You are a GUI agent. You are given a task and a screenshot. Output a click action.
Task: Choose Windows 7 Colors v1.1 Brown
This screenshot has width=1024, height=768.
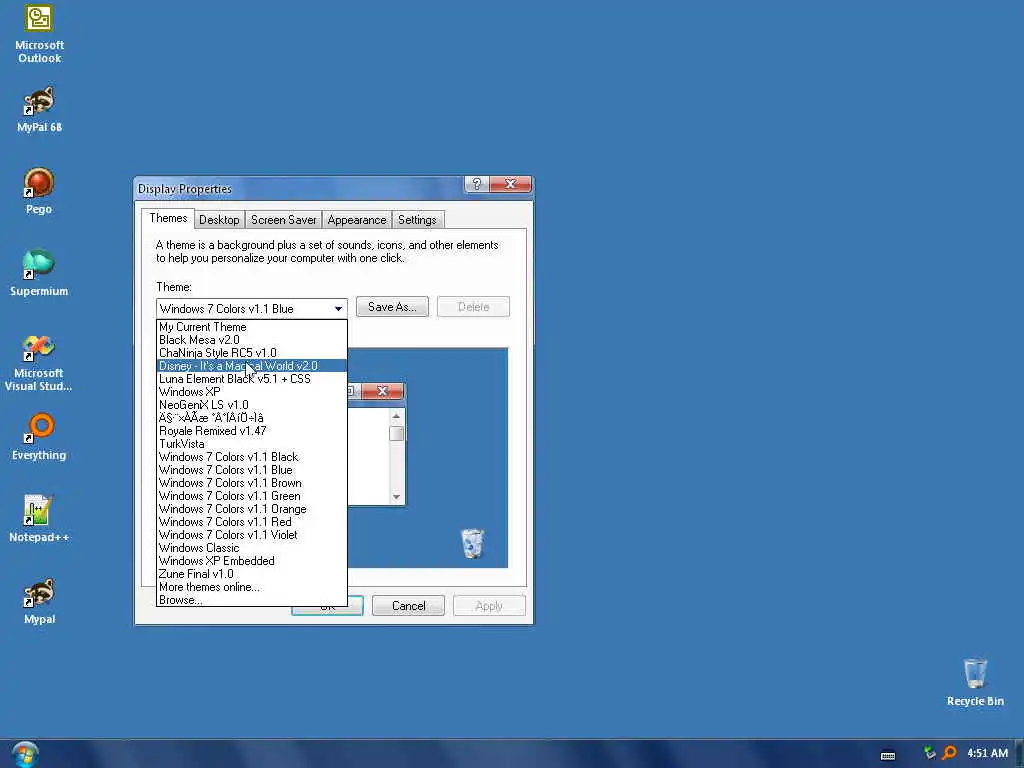(252, 483)
